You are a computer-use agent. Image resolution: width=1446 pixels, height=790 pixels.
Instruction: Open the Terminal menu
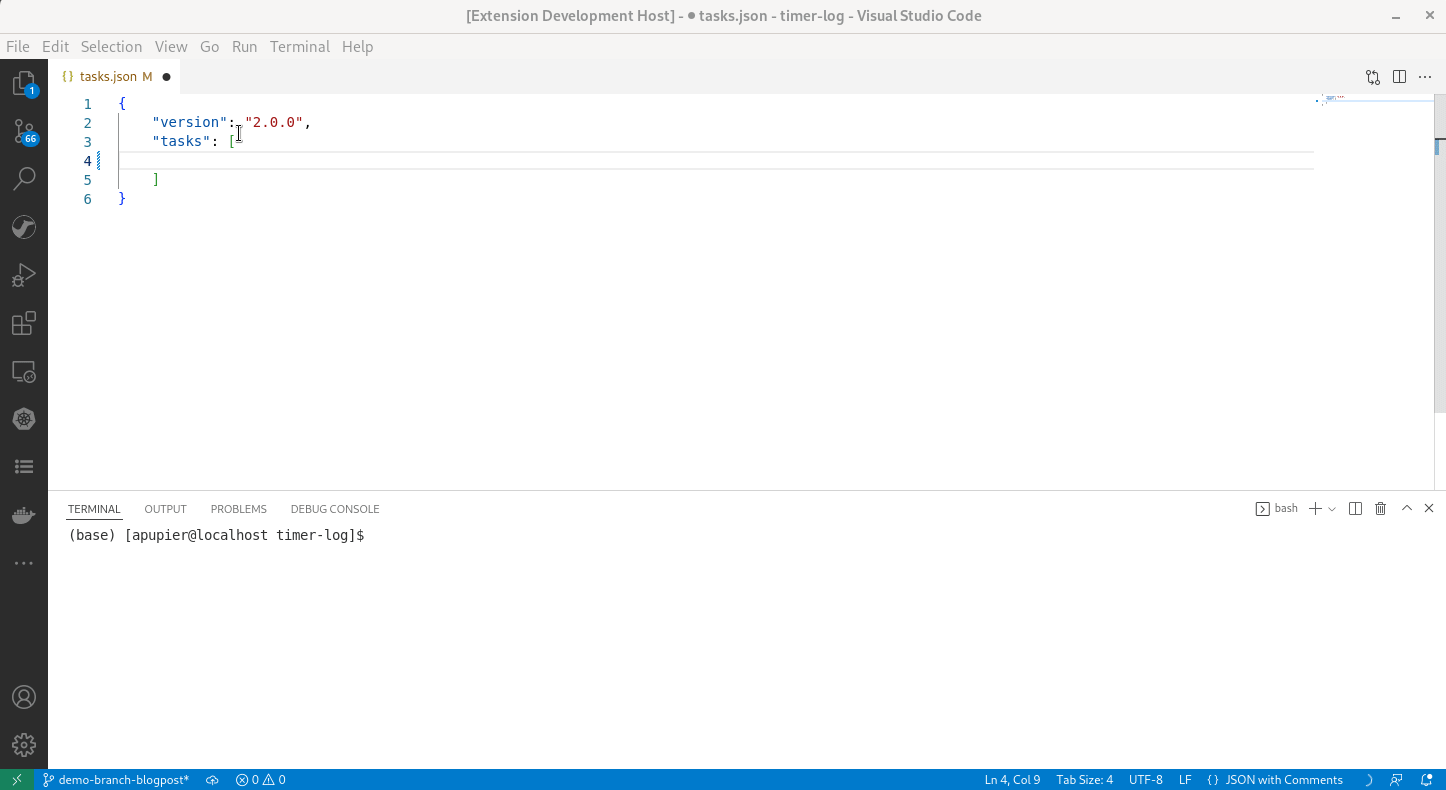click(x=299, y=46)
